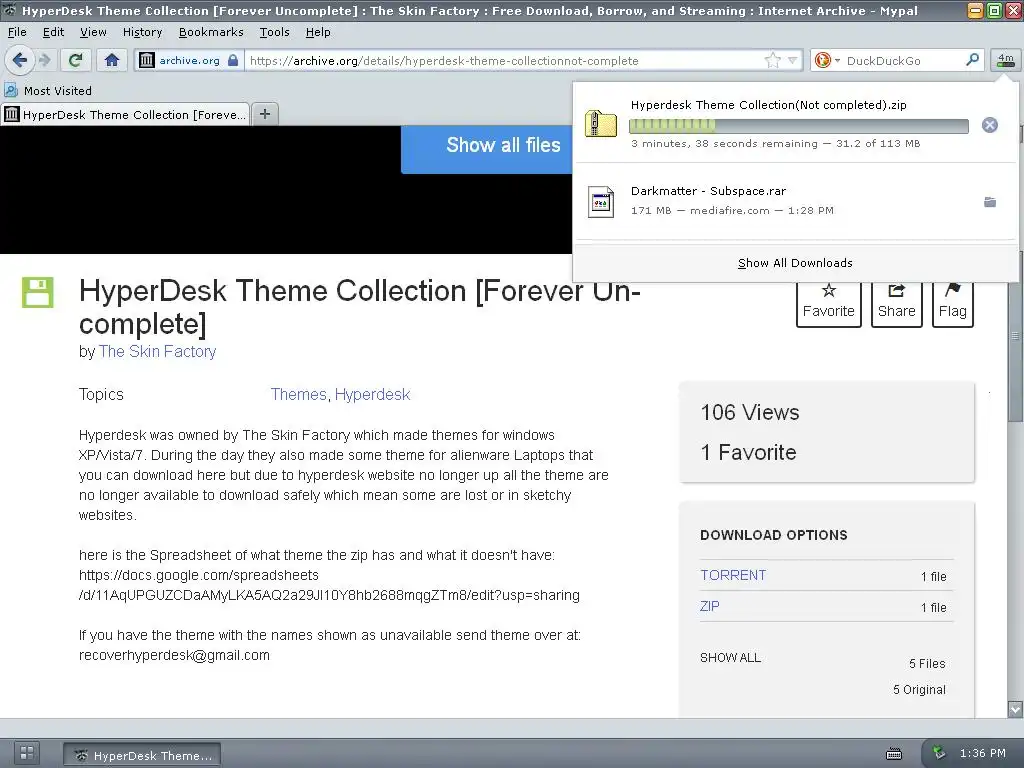Open the Bookmarks menu
The image size is (1024, 768).
pos(211,32)
